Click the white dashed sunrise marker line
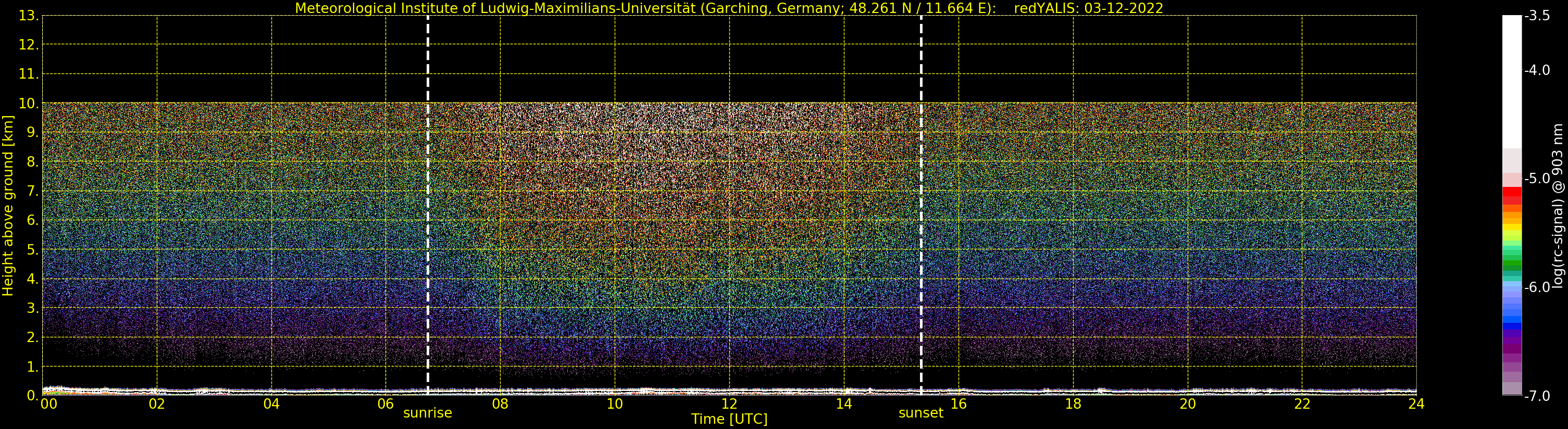Viewport: 1568px width, 429px height. (428, 206)
